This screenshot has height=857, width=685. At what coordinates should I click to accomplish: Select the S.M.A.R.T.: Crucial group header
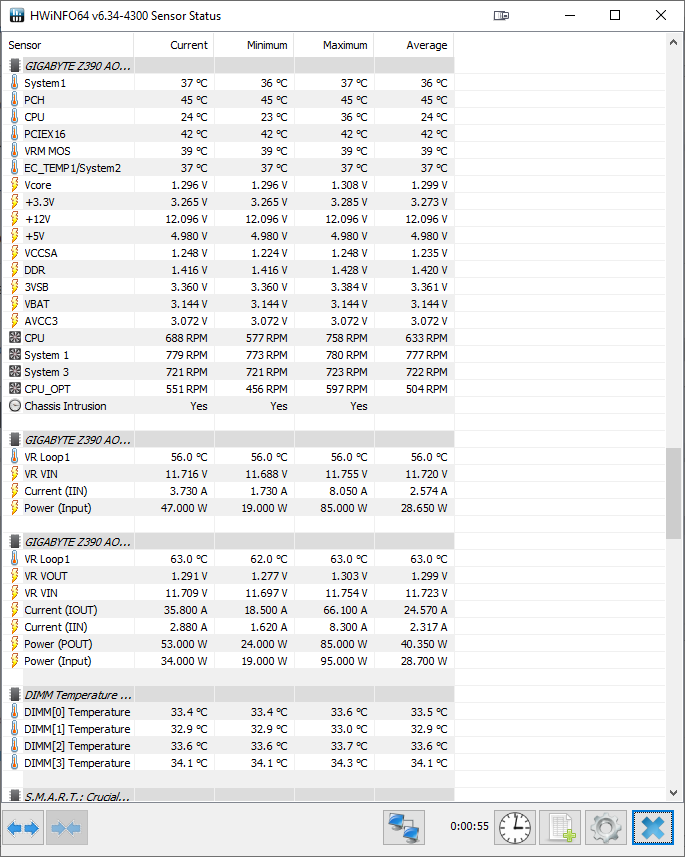pyautogui.click(x=229, y=796)
